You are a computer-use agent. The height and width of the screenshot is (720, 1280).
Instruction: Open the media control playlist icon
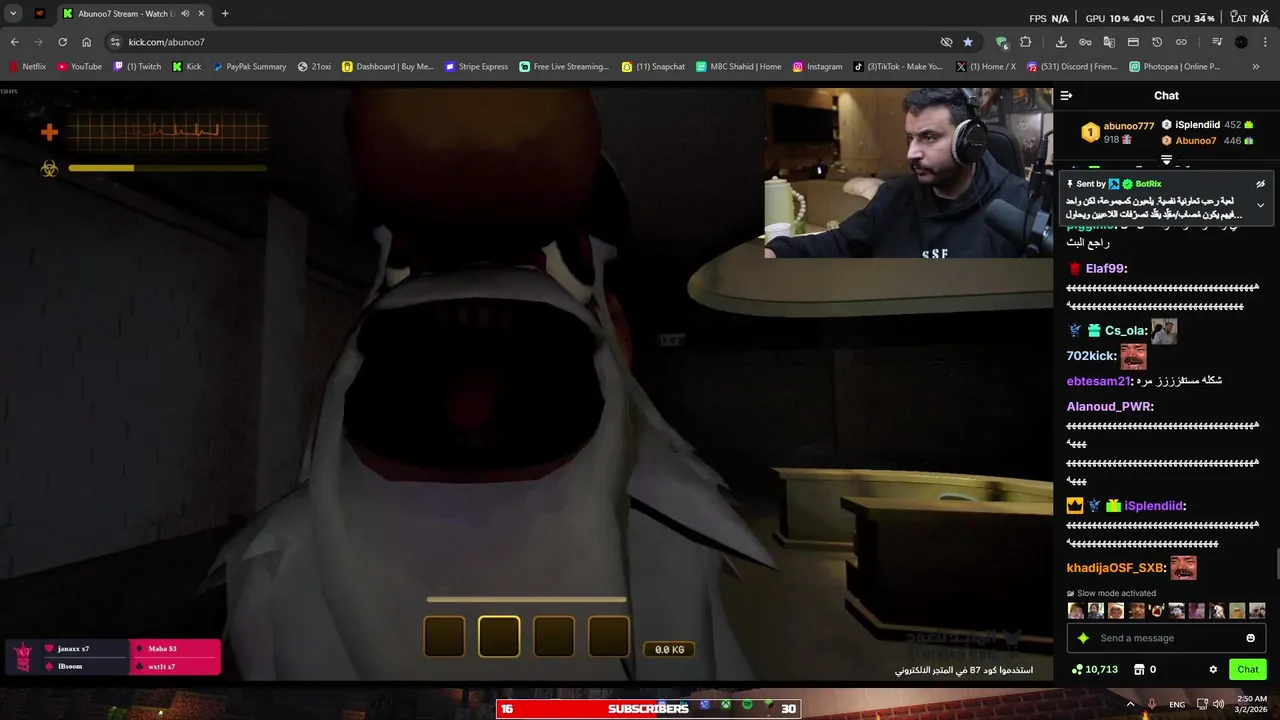pos(1217,42)
